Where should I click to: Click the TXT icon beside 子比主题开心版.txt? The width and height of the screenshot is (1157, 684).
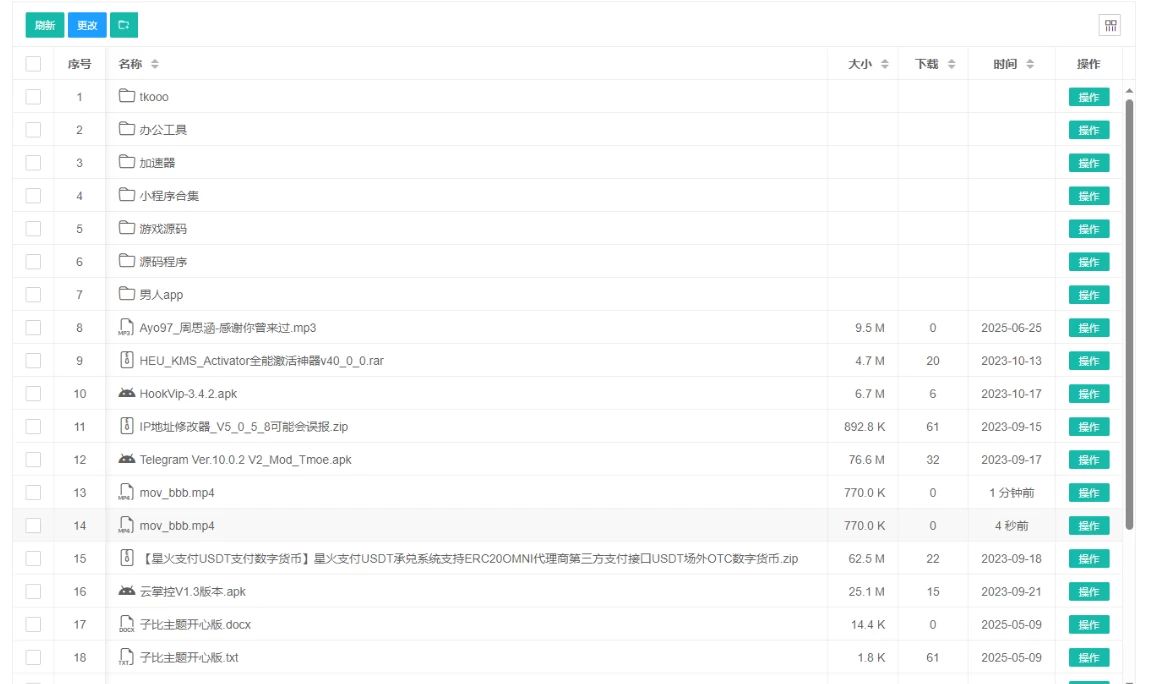click(125, 657)
